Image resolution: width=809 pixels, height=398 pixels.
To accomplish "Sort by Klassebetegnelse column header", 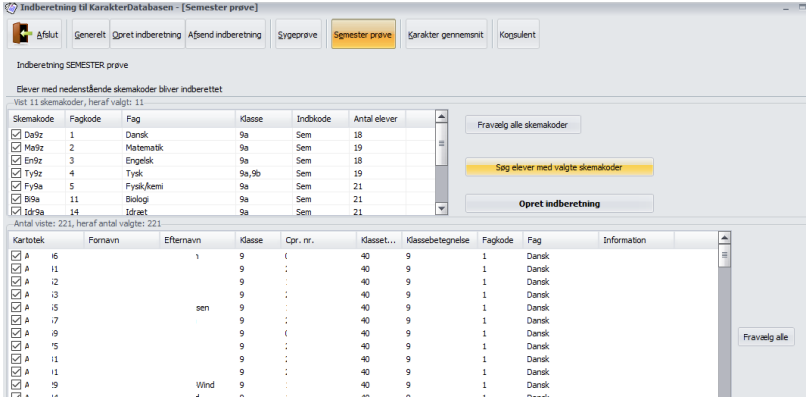I will tap(440, 240).
